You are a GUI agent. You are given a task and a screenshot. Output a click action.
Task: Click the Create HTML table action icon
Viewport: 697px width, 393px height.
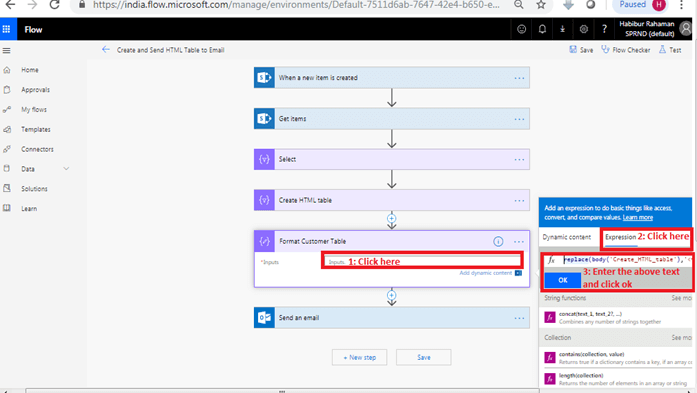point(264,200)
